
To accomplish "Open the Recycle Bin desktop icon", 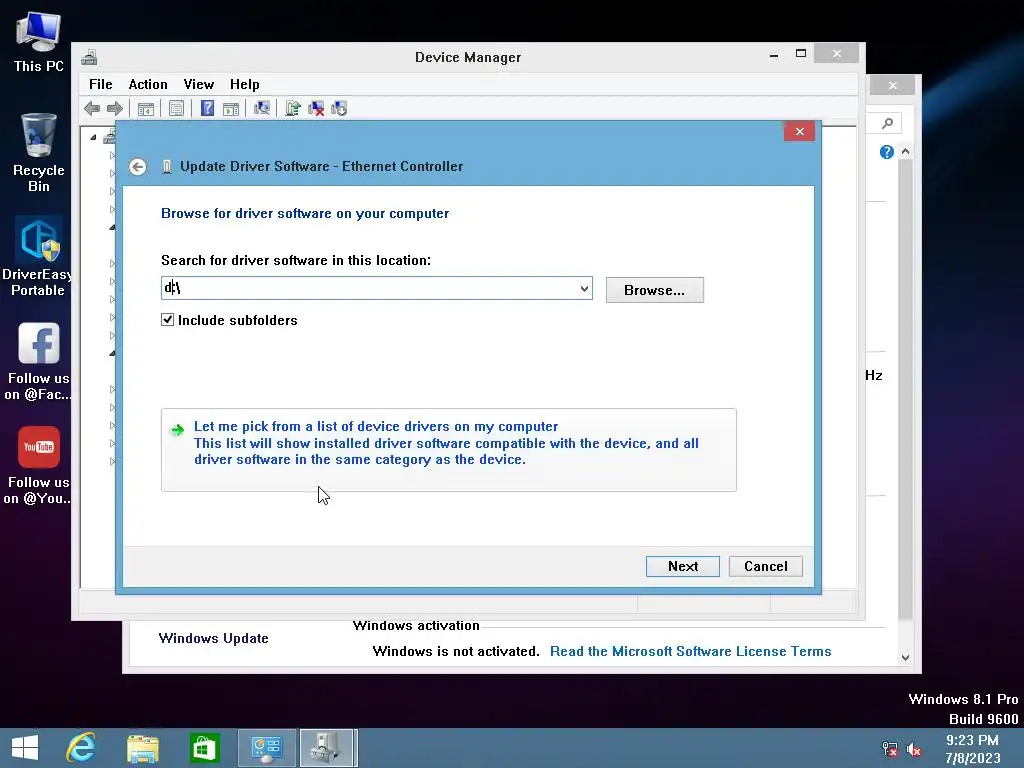I will tap(39, 153).
